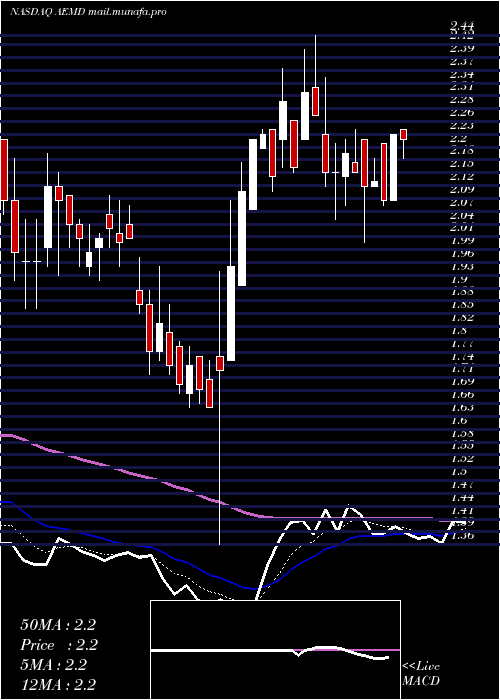Open the MACD inset chart panel
This screenshot has height=700, width=500.
coord(275,650)
